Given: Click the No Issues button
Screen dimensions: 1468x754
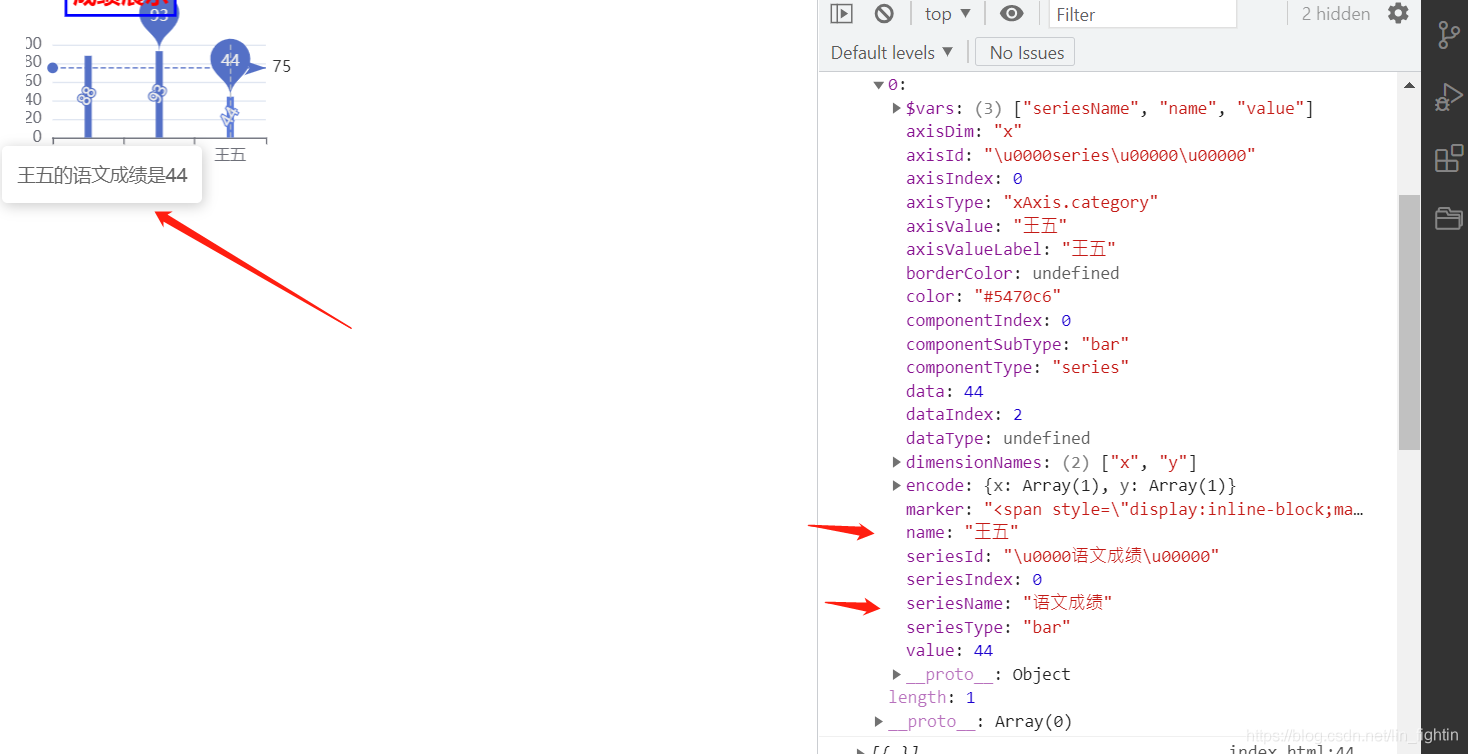Looking at the screenshot, I should coord(1026,52).
